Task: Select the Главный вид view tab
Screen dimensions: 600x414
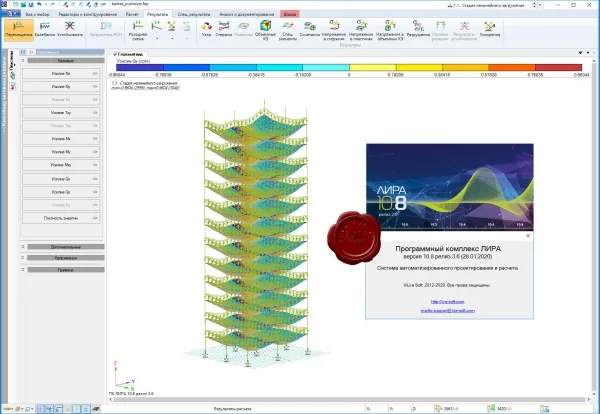Action: (x=130, y=54)
